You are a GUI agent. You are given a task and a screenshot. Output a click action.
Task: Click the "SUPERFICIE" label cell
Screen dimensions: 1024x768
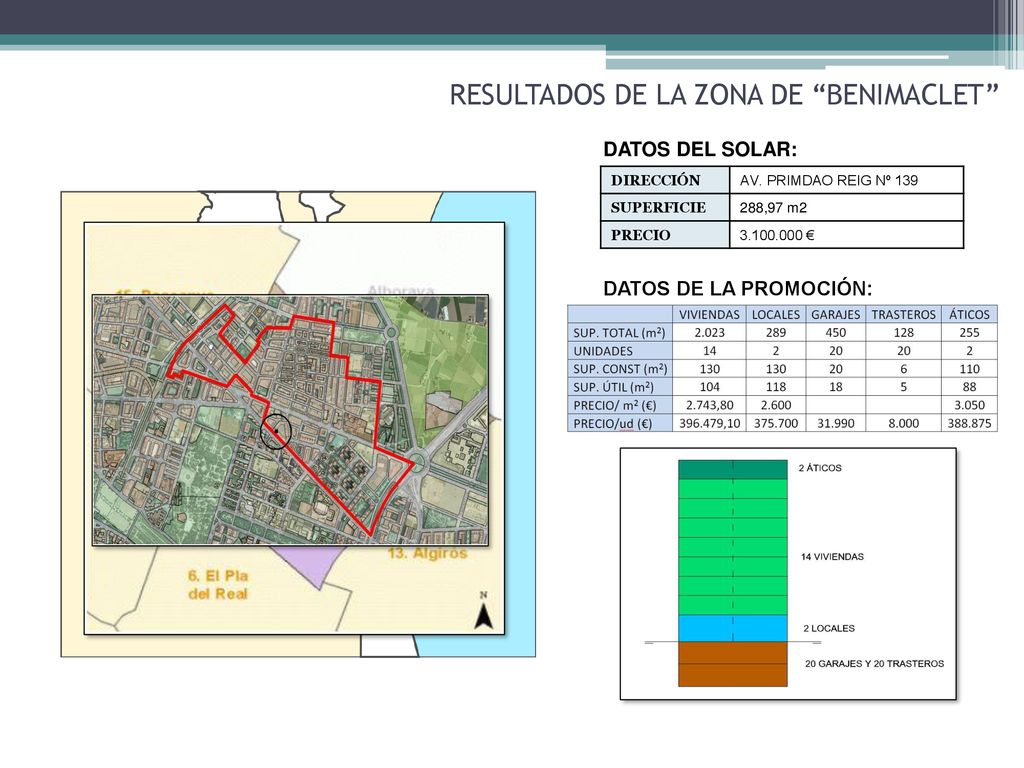click(665, 208)
